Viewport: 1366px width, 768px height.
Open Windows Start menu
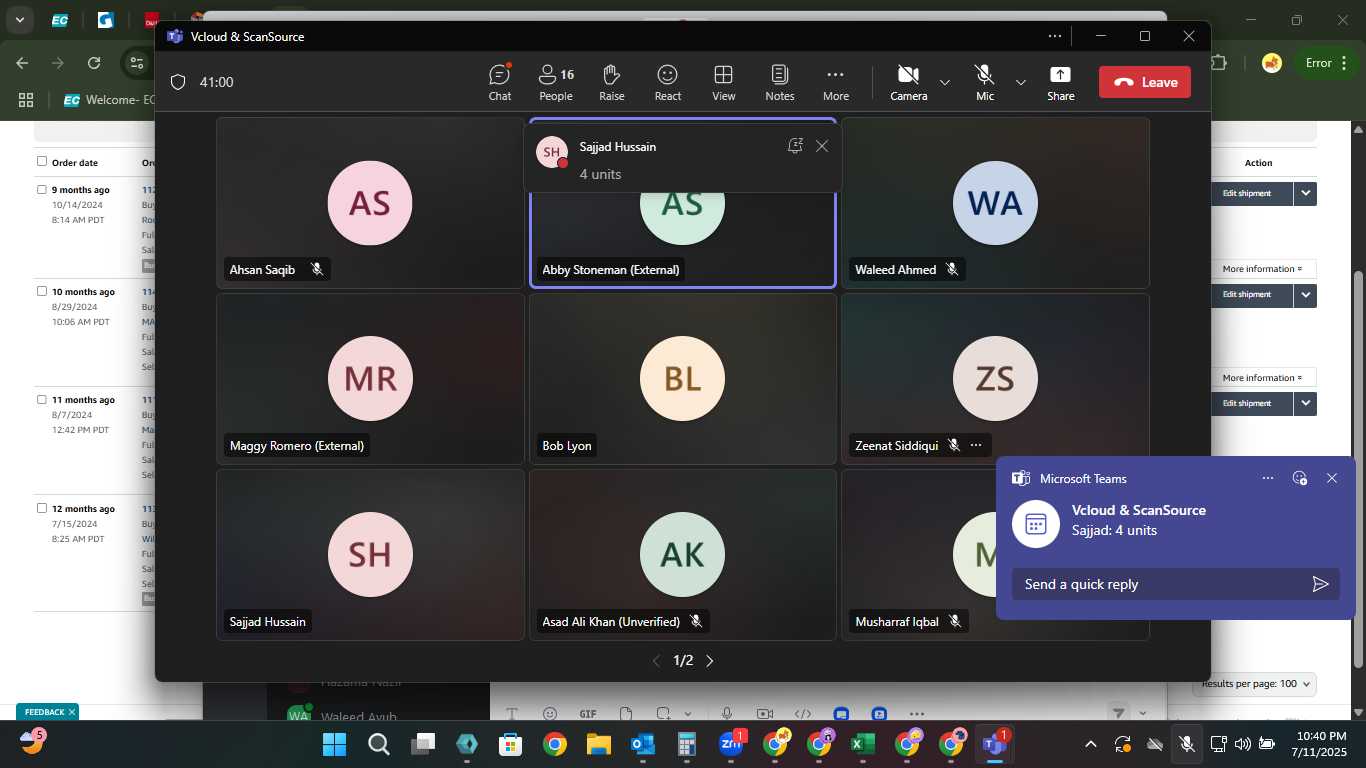(x=334, y=744)
